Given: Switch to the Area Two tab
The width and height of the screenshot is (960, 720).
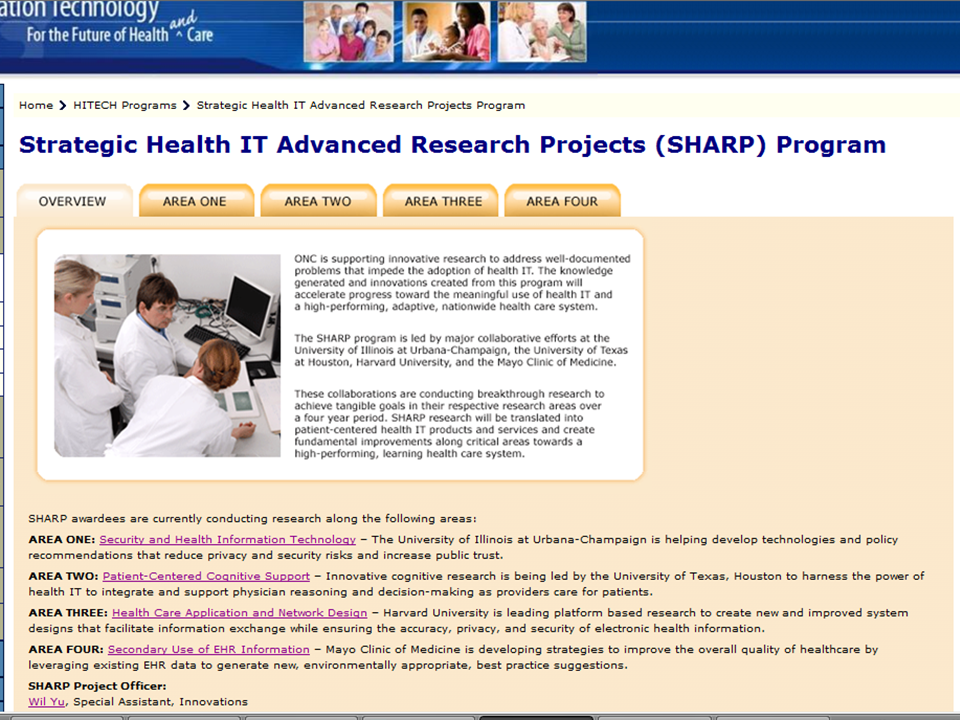Looking at the screenshot, I should pos(318,201).
